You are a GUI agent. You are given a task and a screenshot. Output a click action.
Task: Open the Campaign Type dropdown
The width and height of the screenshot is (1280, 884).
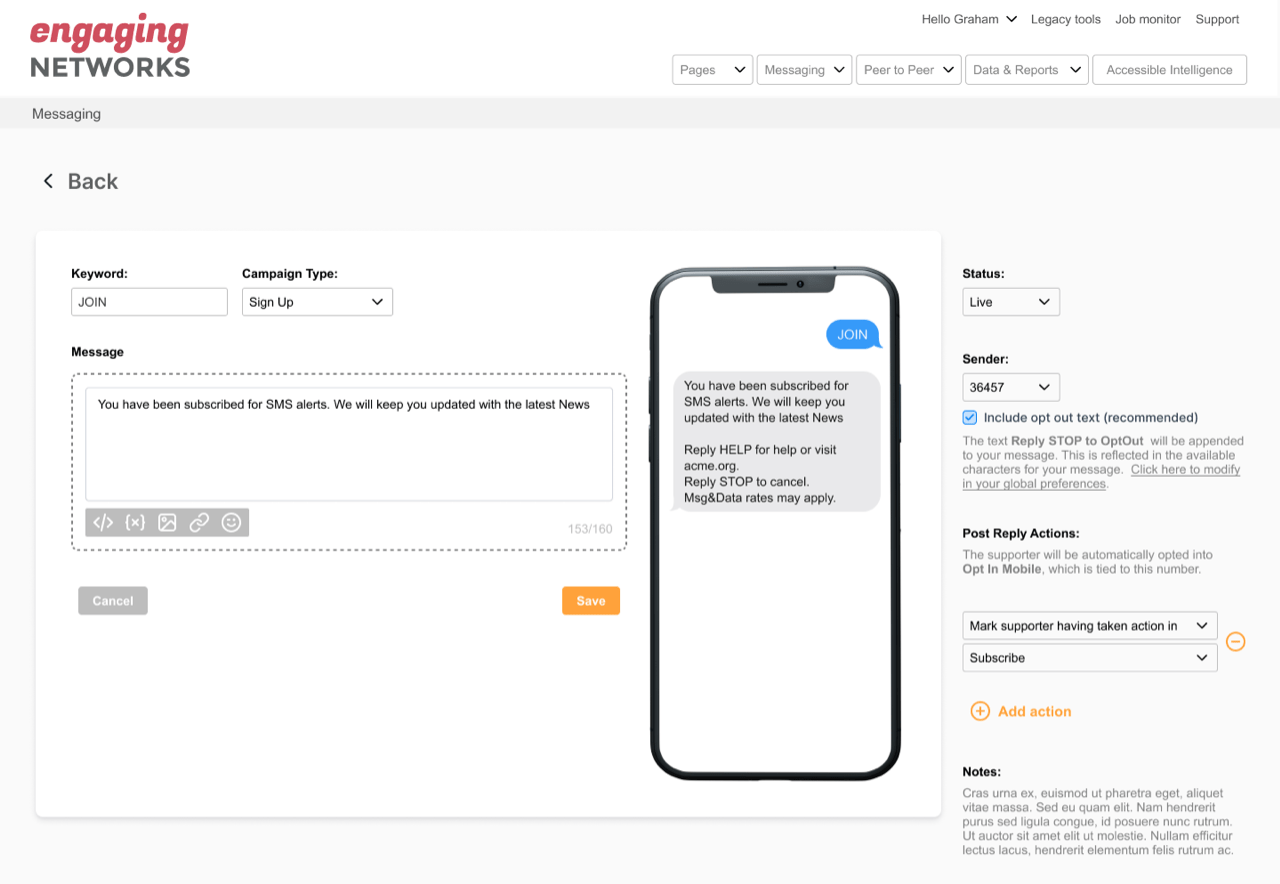coord(317,301)
